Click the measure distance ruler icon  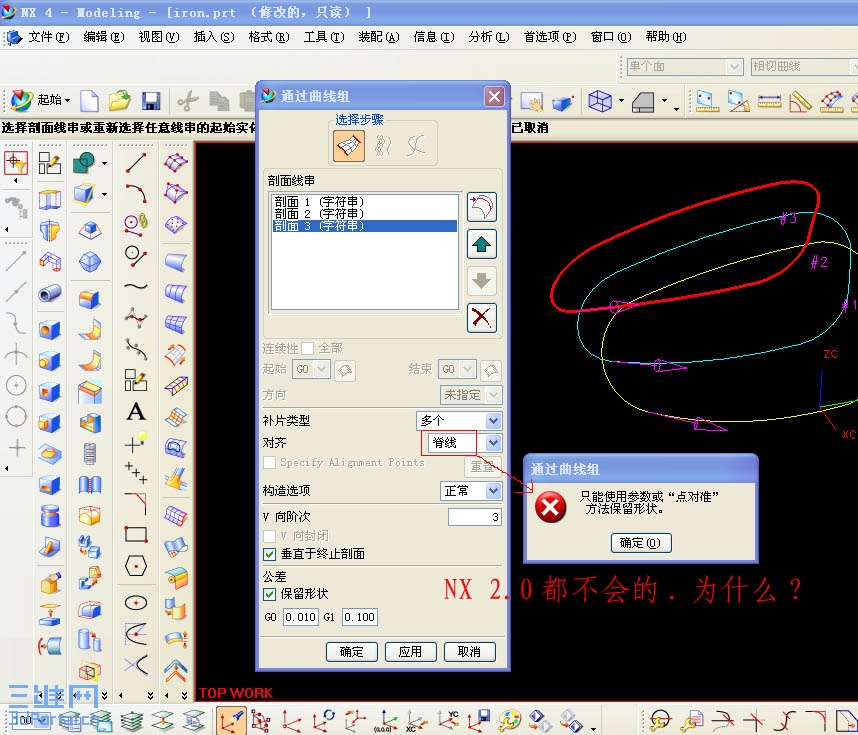tap(769, 101)
